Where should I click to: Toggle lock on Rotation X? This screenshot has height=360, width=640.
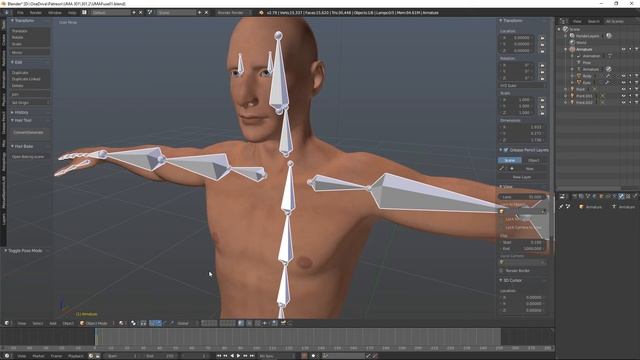tap(542, 65)
